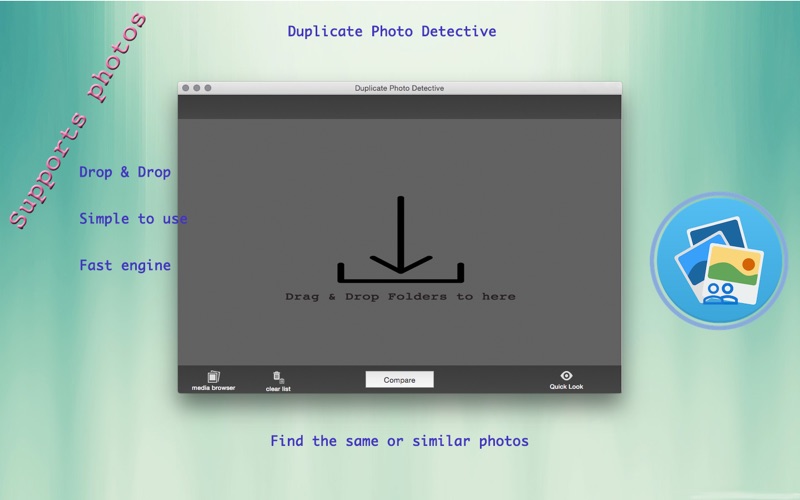
Task: Click the window title 'Duplicate Photo Detective'
Action: pyautogui.click(x=399, y=88)
